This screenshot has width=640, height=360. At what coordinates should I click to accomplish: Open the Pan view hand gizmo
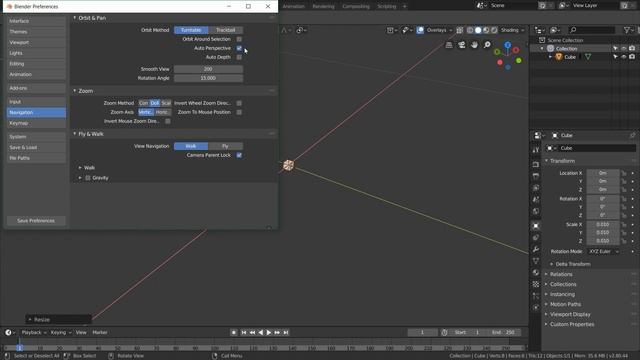click(474, 45)
